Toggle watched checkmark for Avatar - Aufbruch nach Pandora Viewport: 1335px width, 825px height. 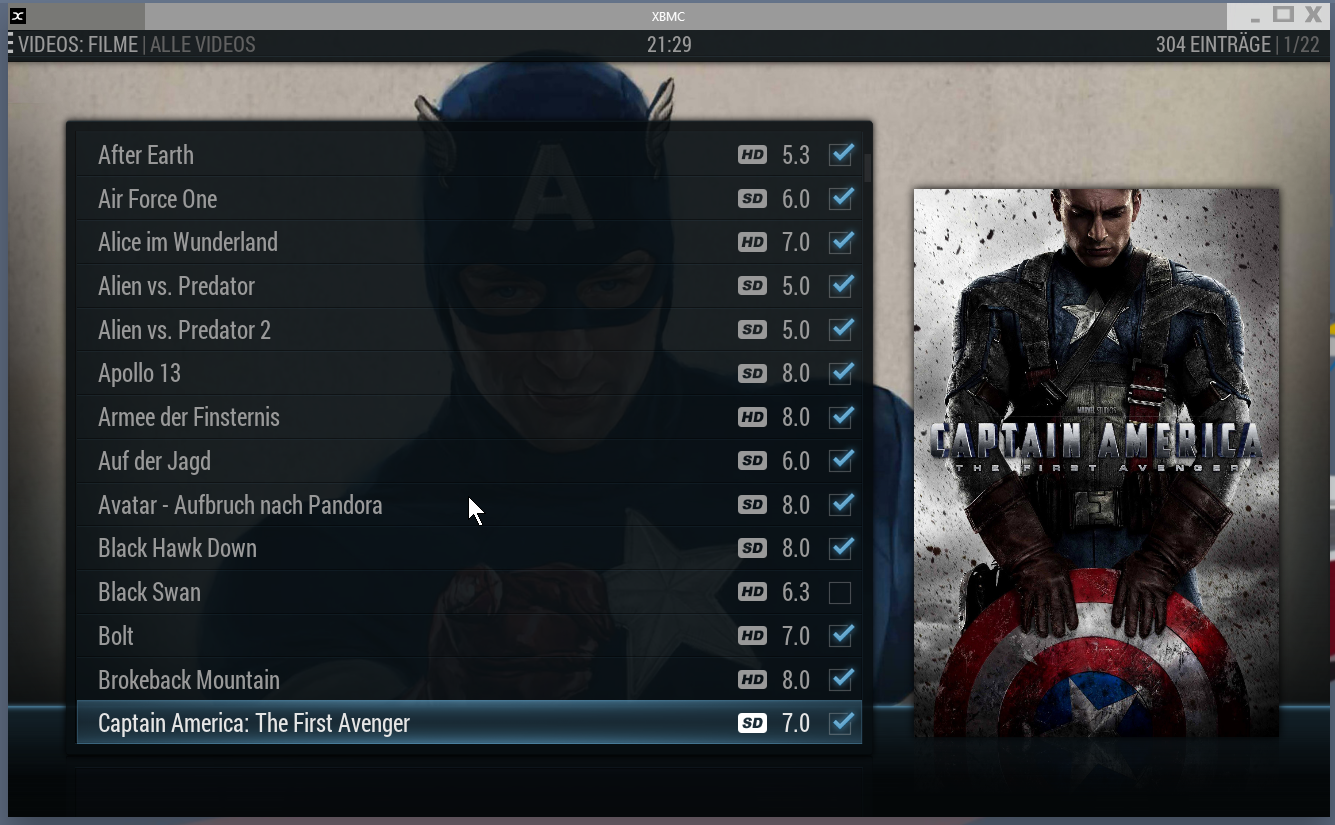841,504
